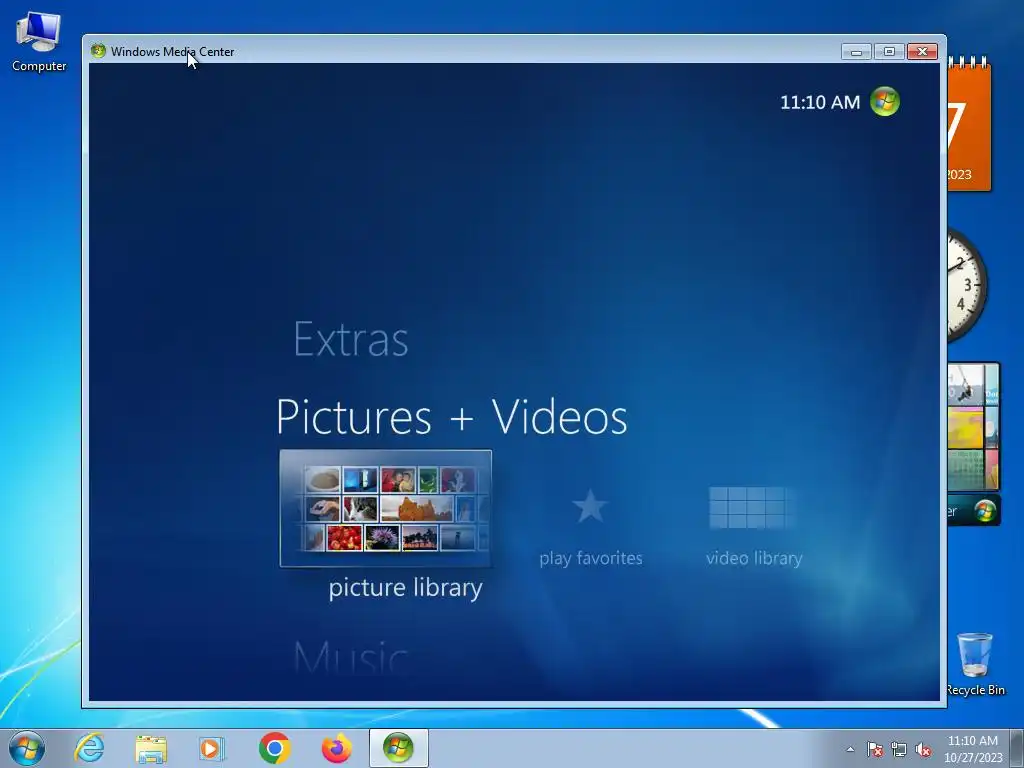1024x768 pixels.
Task: Select the play favorites star icon
Action: click(590, 506)
